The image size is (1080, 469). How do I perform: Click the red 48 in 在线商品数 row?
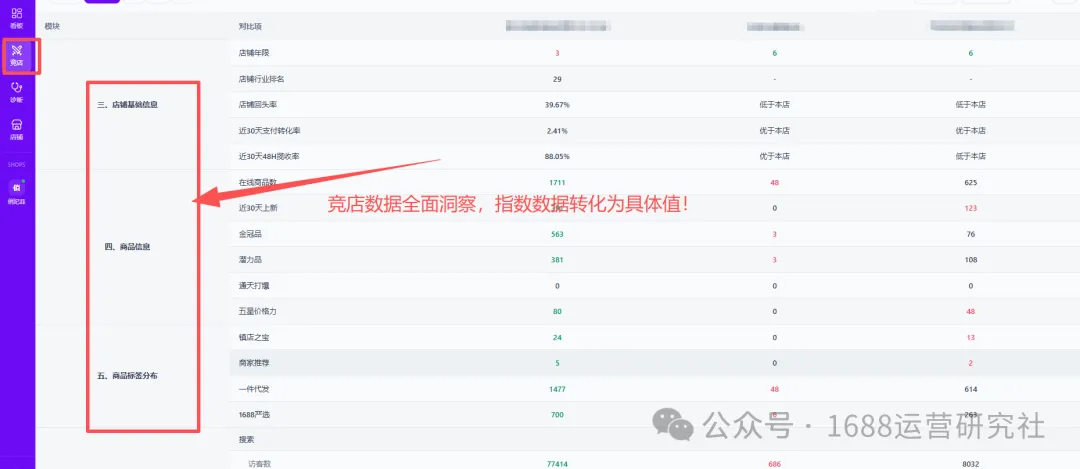[775, 183]
